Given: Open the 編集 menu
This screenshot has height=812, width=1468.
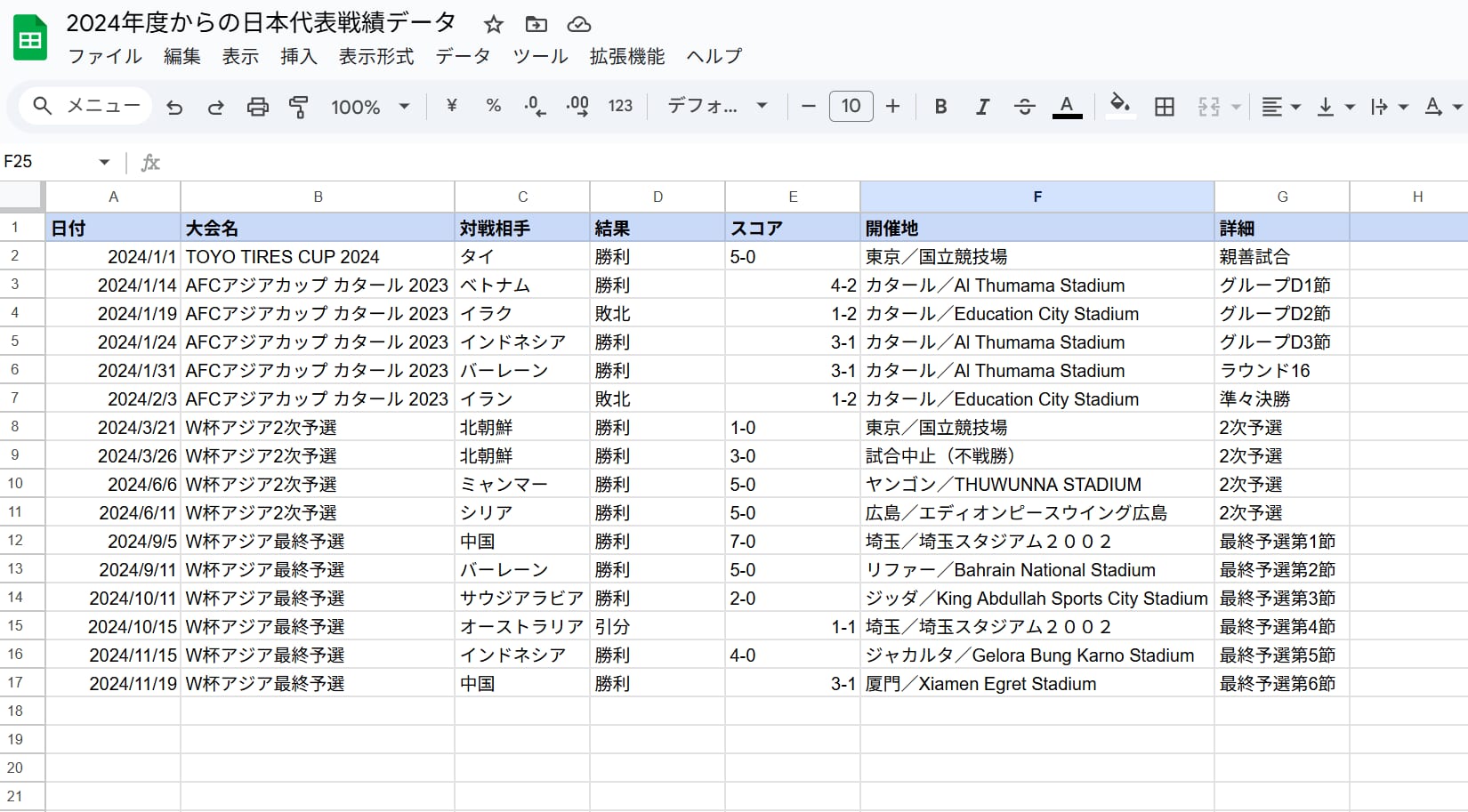Looking at the screenshot, I should [182, 56].
